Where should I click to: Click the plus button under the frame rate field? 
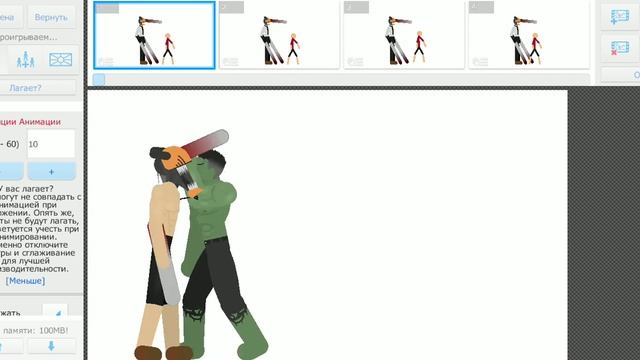(x=51, y=171)
